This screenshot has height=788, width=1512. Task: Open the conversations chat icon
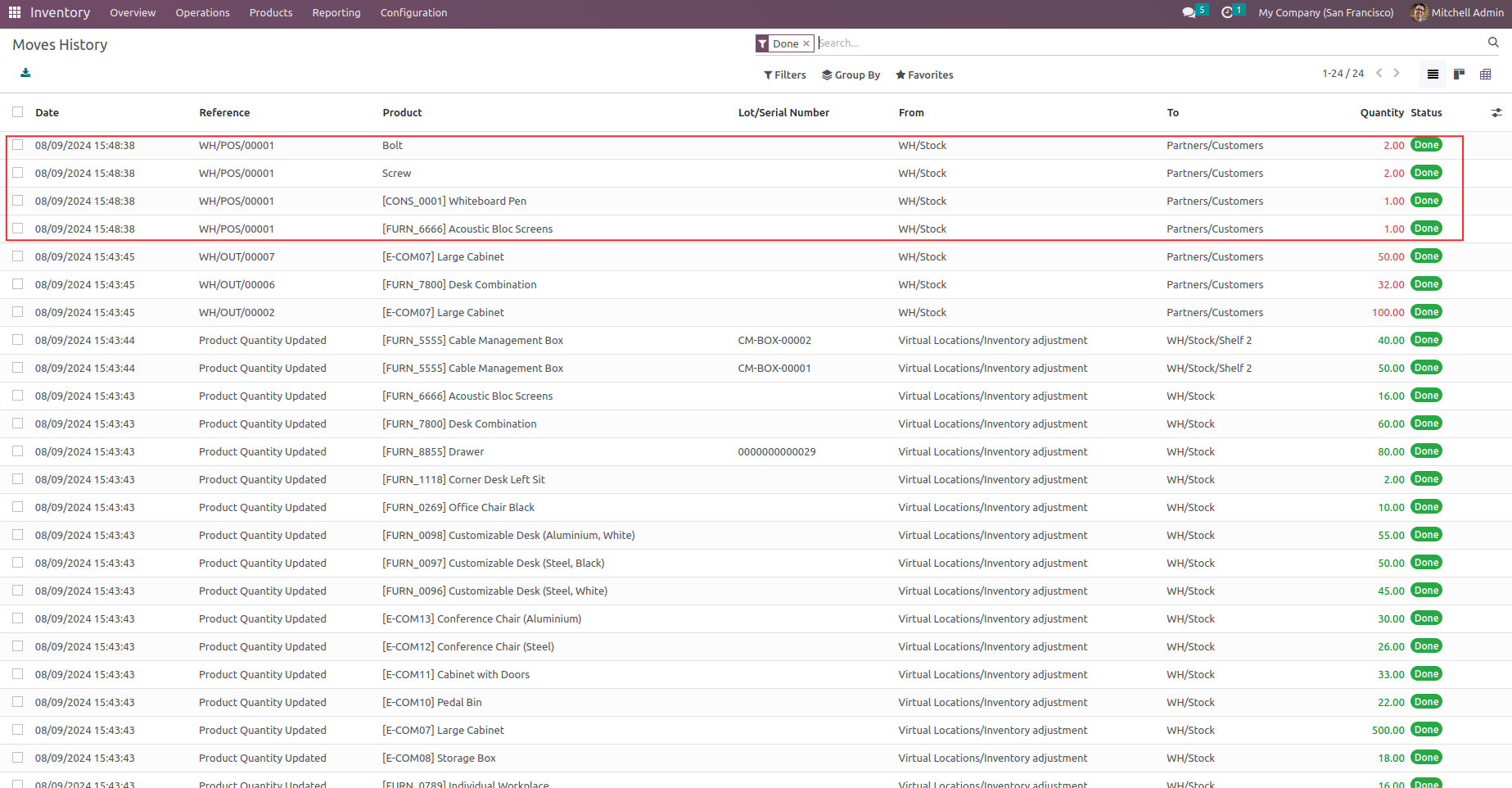[1189, 13]
